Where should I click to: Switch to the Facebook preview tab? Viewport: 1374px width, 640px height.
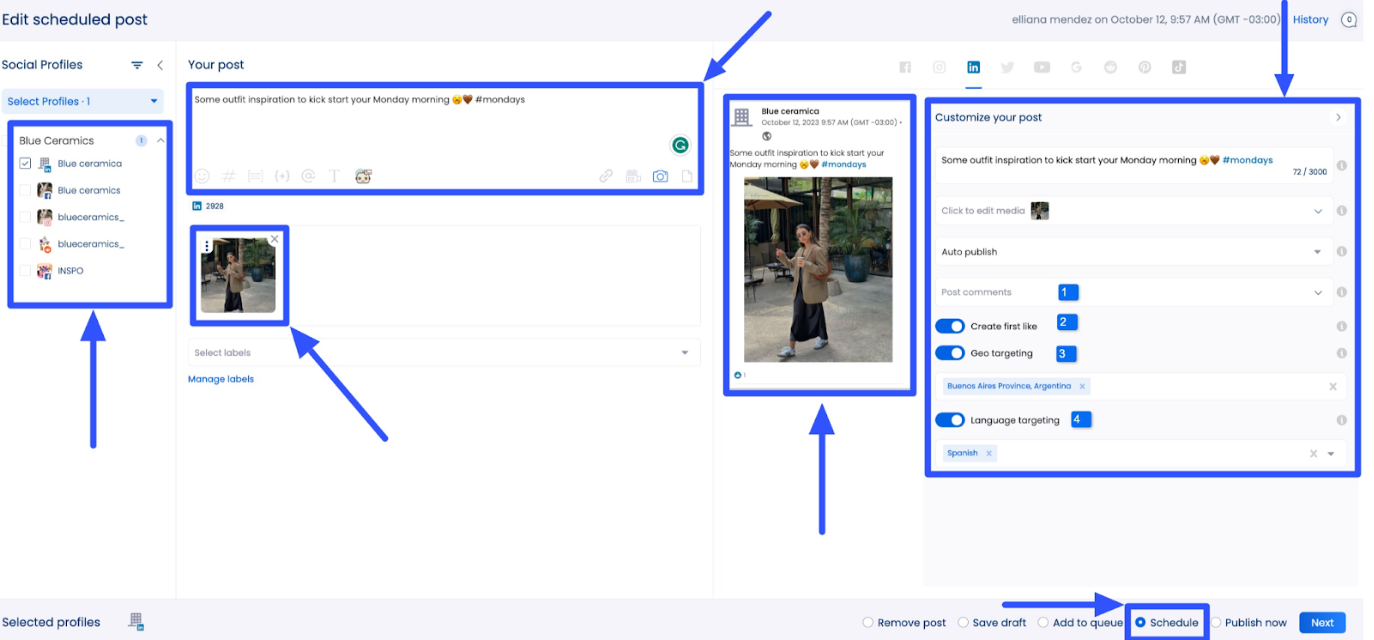(x=905, y=67)
